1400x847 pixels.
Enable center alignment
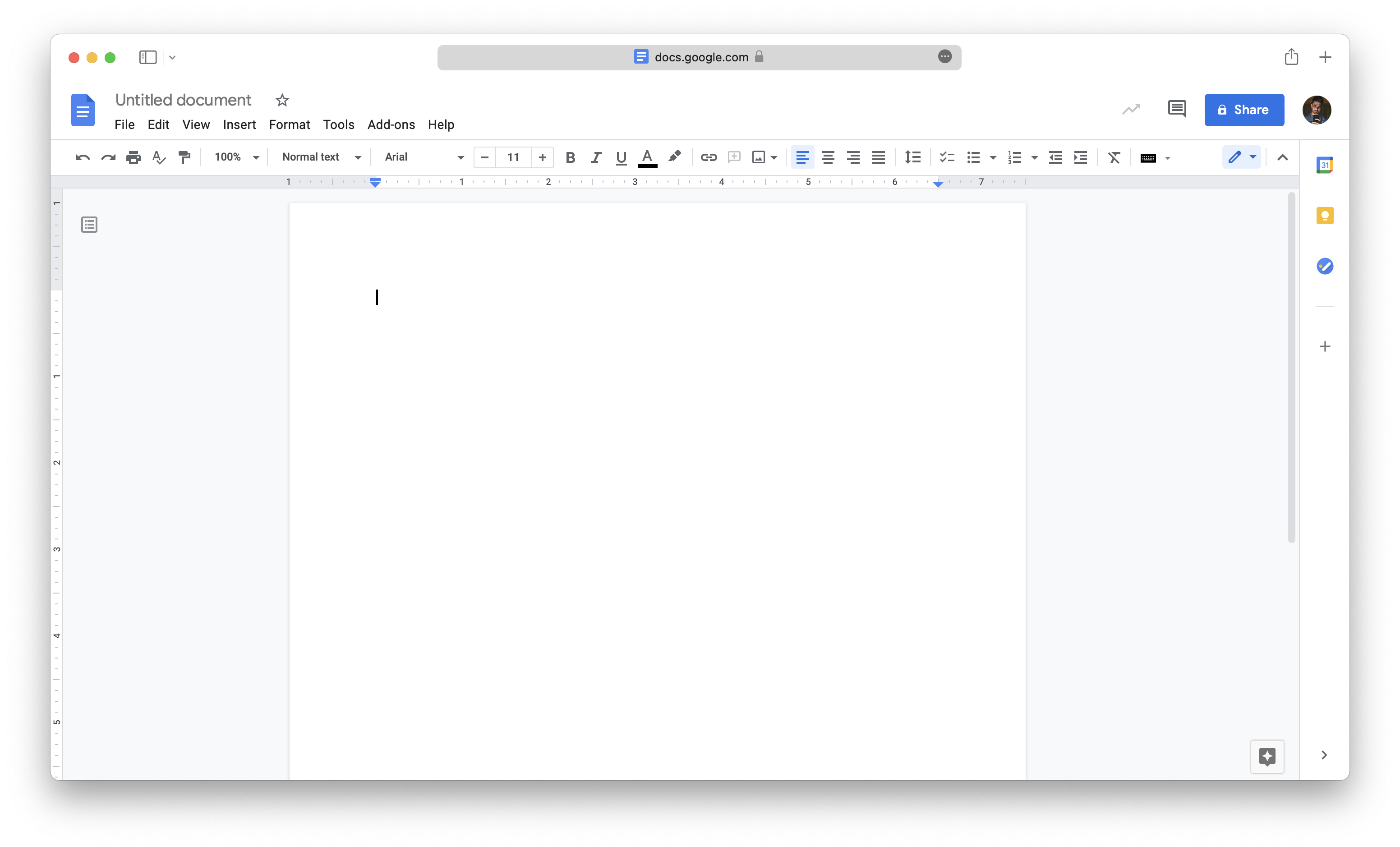(x=827, y=157)
